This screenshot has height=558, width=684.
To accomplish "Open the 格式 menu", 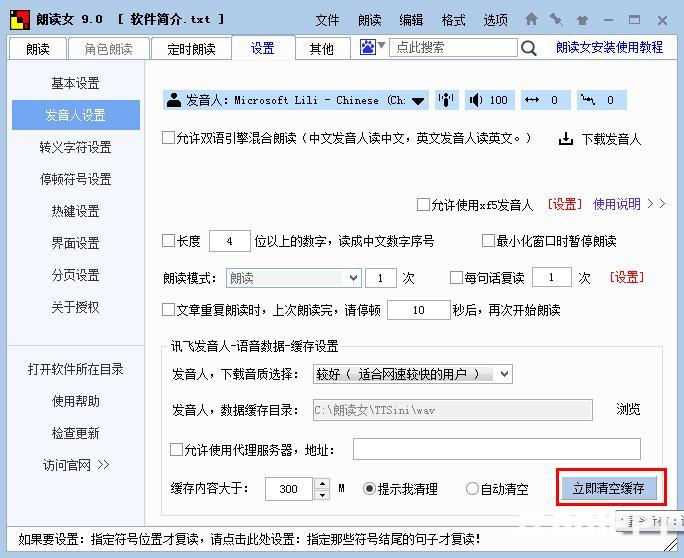I will pos(453,20).
